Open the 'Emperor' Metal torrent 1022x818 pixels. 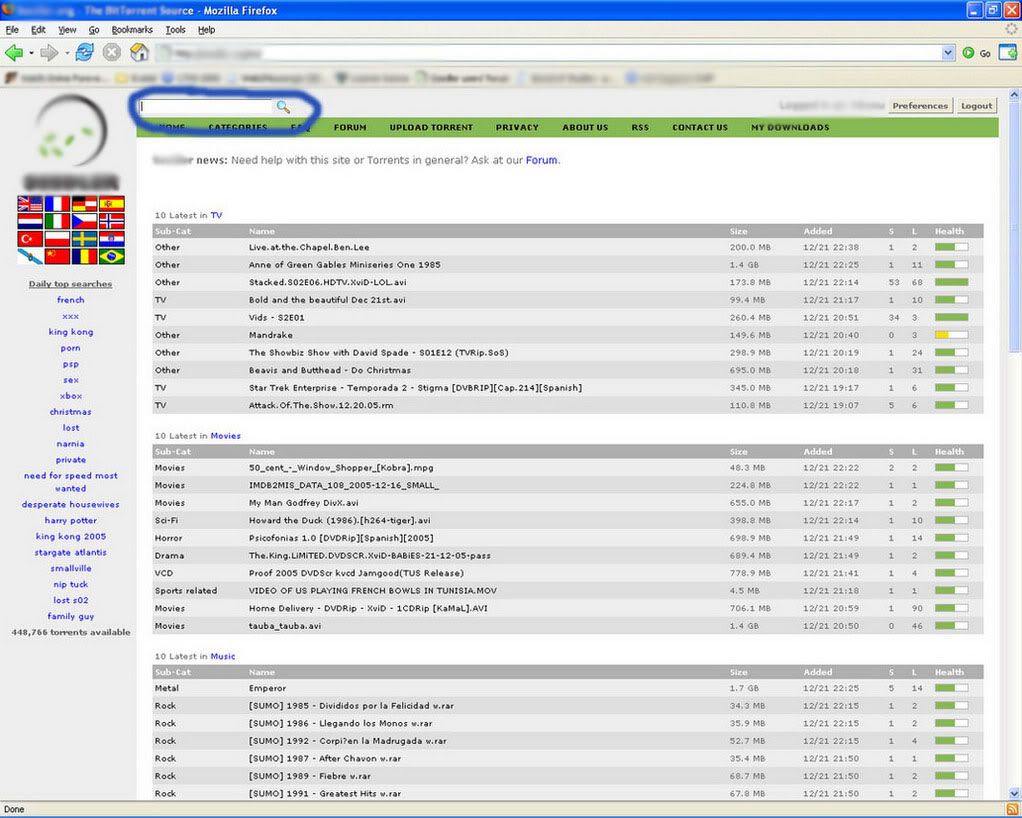click(x=267, y=688)
